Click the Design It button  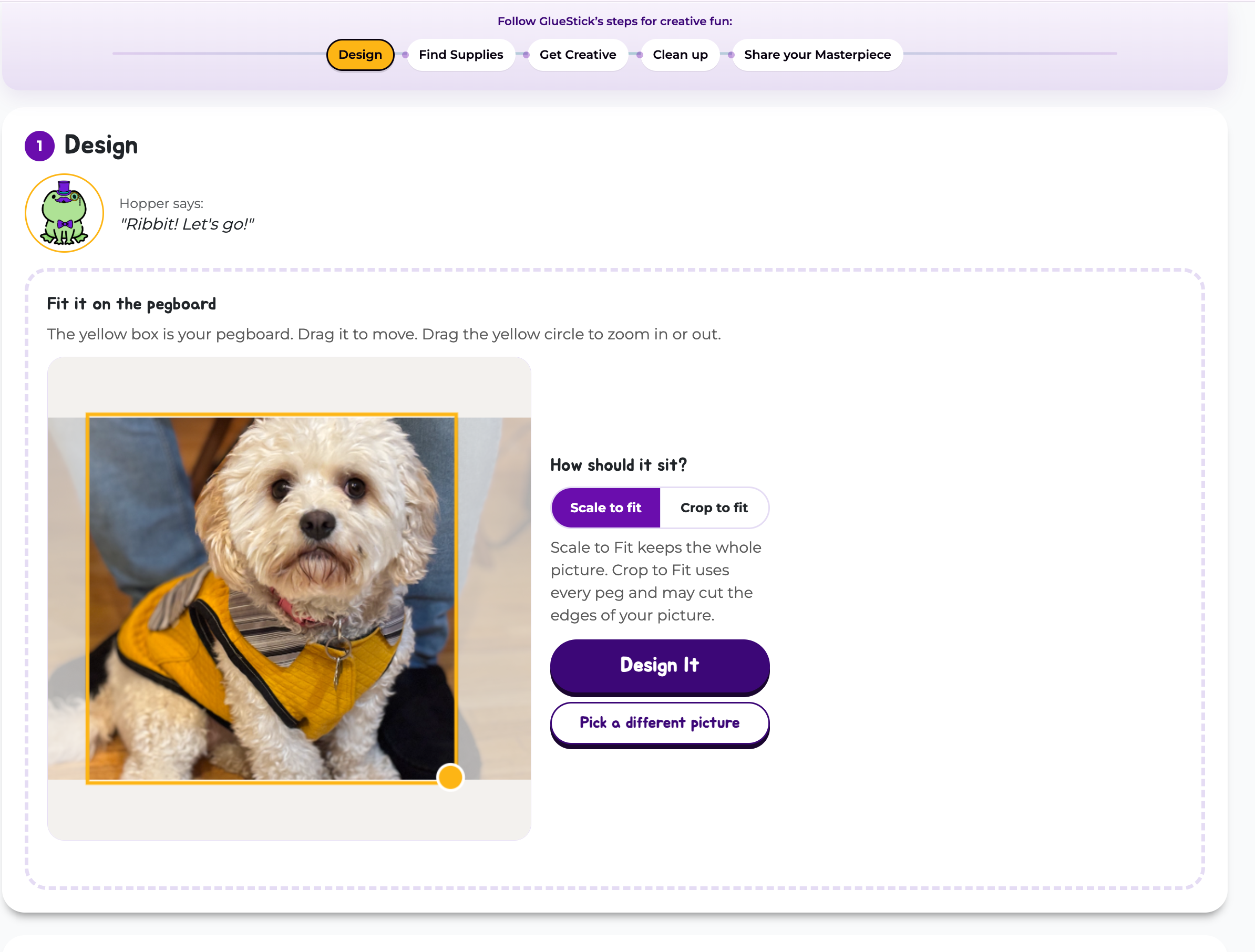pos(659,666)
